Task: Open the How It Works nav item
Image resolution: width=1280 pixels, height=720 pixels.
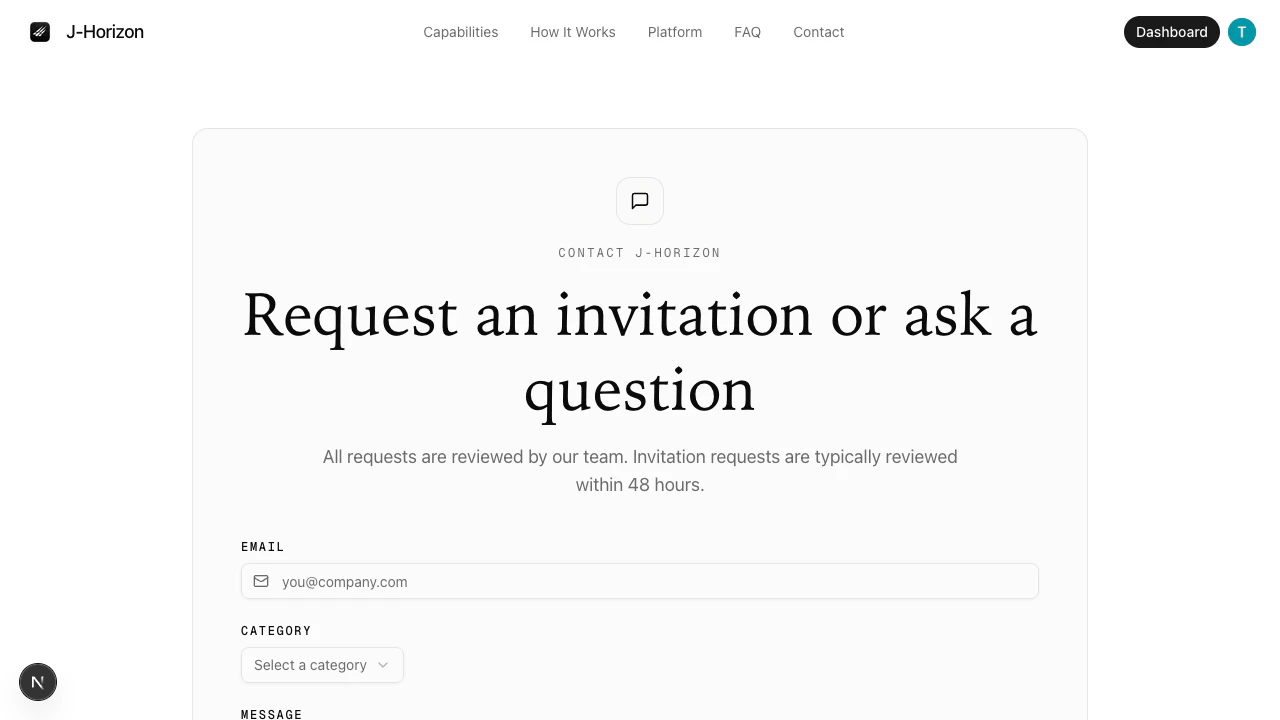Action: (x=572, y=31)
